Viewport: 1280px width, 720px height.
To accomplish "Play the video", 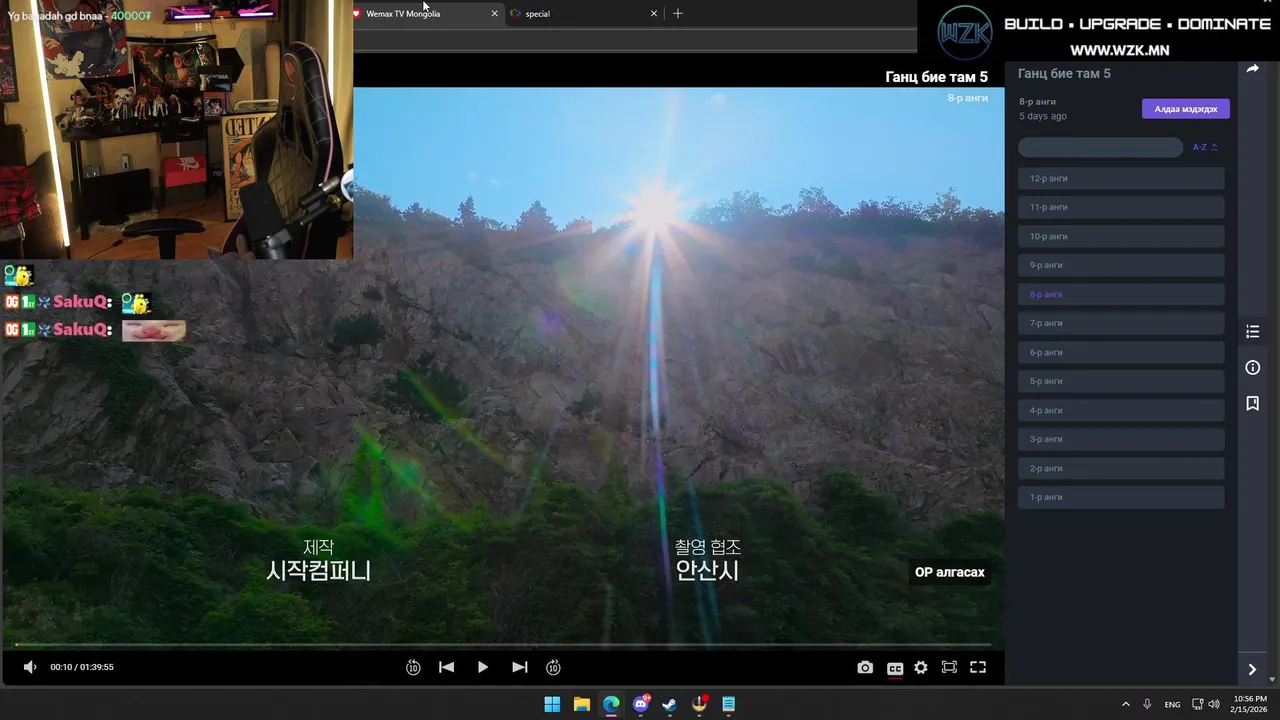I will pos(483,667).
